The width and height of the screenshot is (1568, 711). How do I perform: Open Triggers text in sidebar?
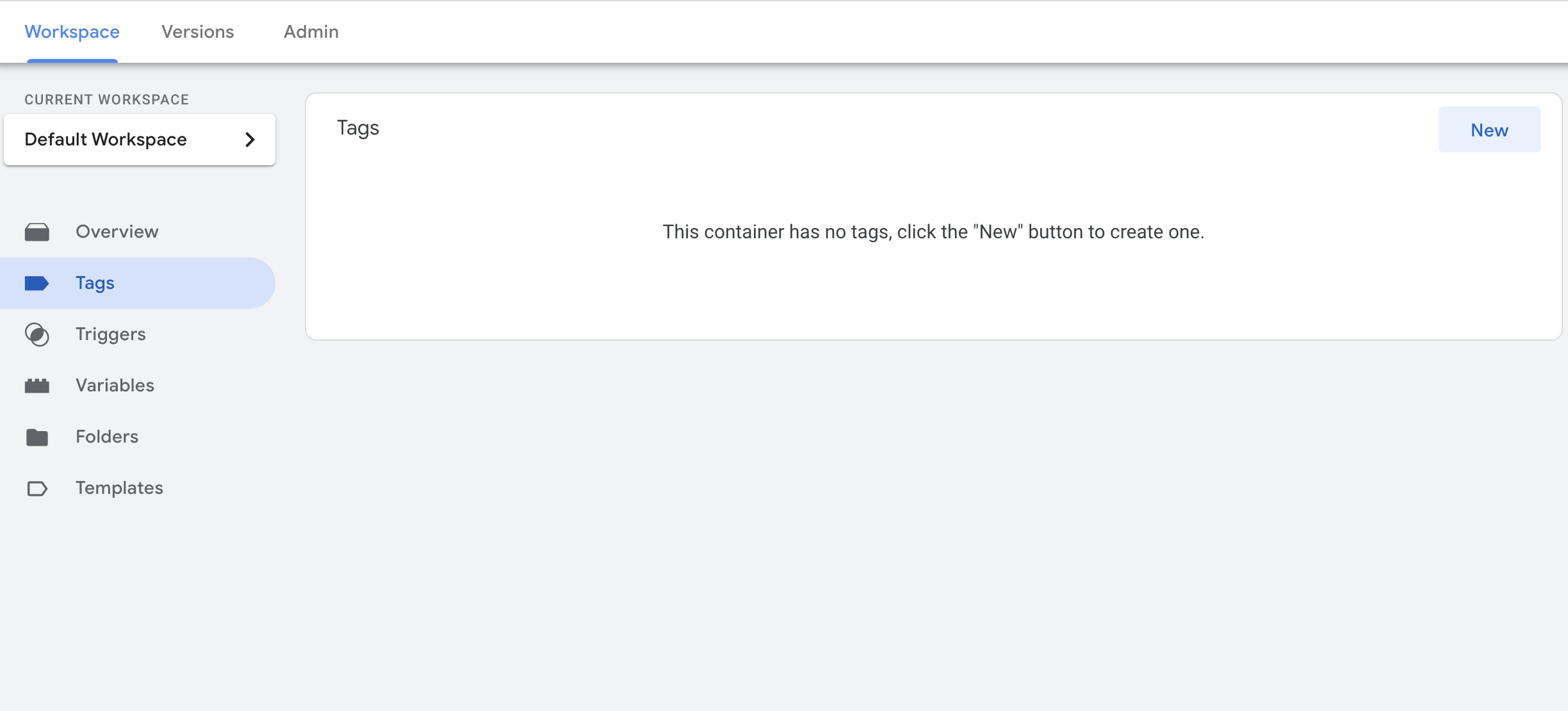click(x=110, y=334)
